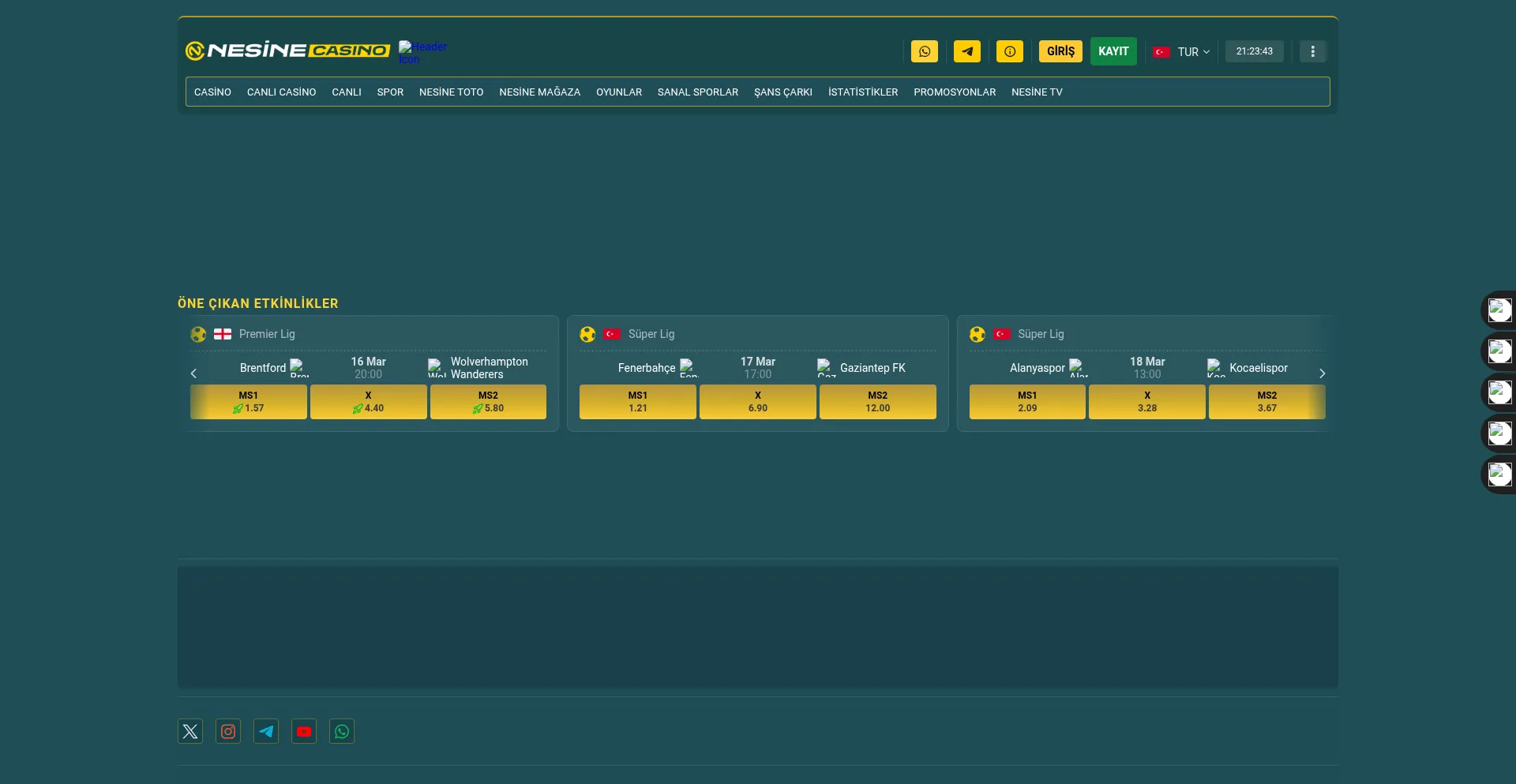
Task: Go to the OYUNLAR page
Action: pyautogui.click(x=619, y=92)
